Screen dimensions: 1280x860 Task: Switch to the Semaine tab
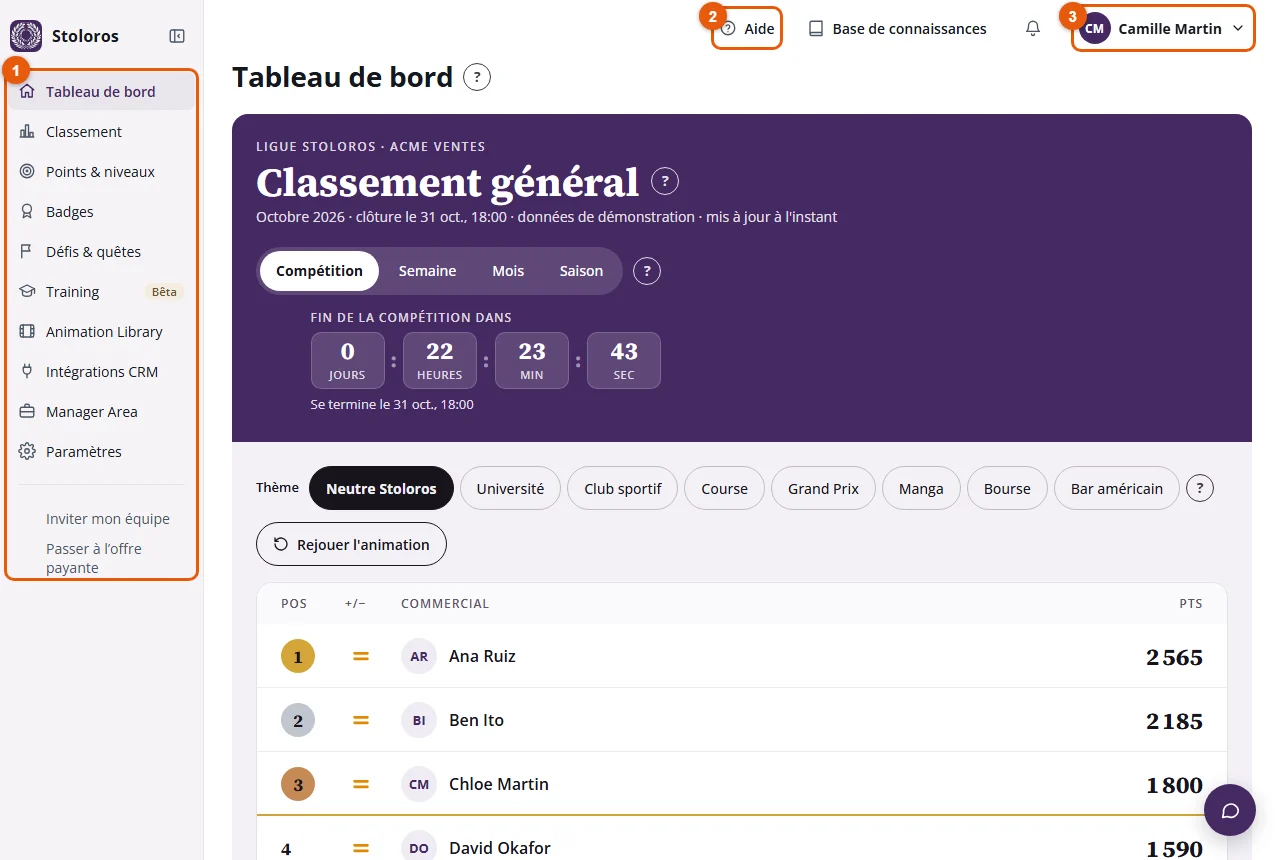point(427,271)
